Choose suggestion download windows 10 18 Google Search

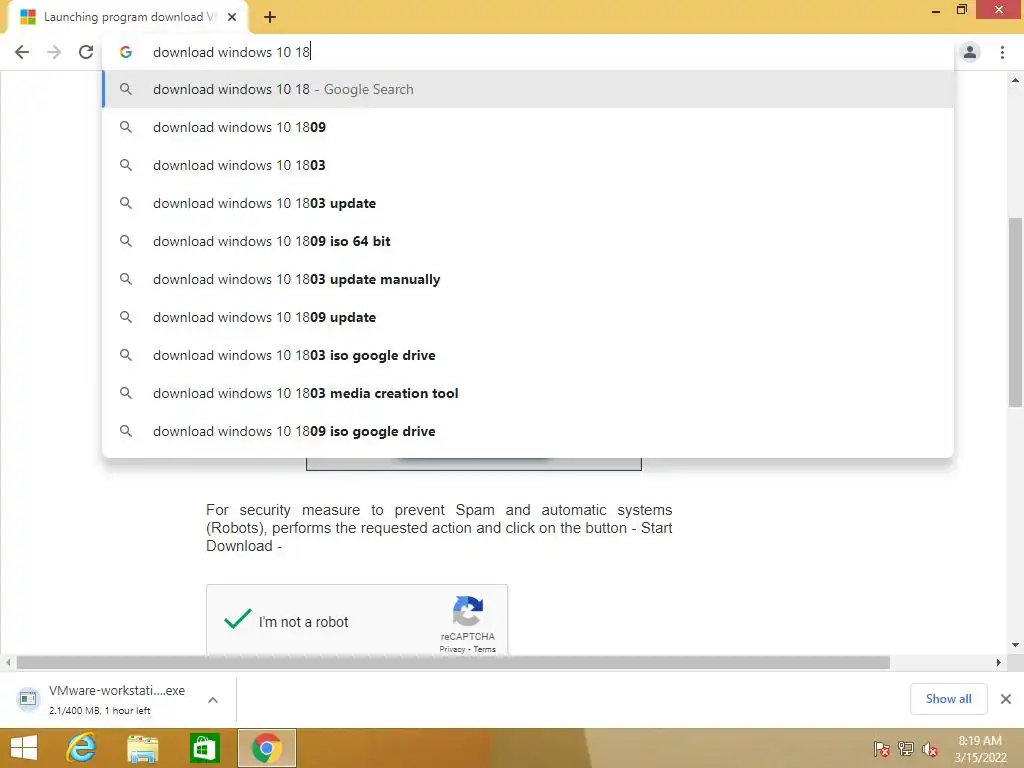click(528, 89)
